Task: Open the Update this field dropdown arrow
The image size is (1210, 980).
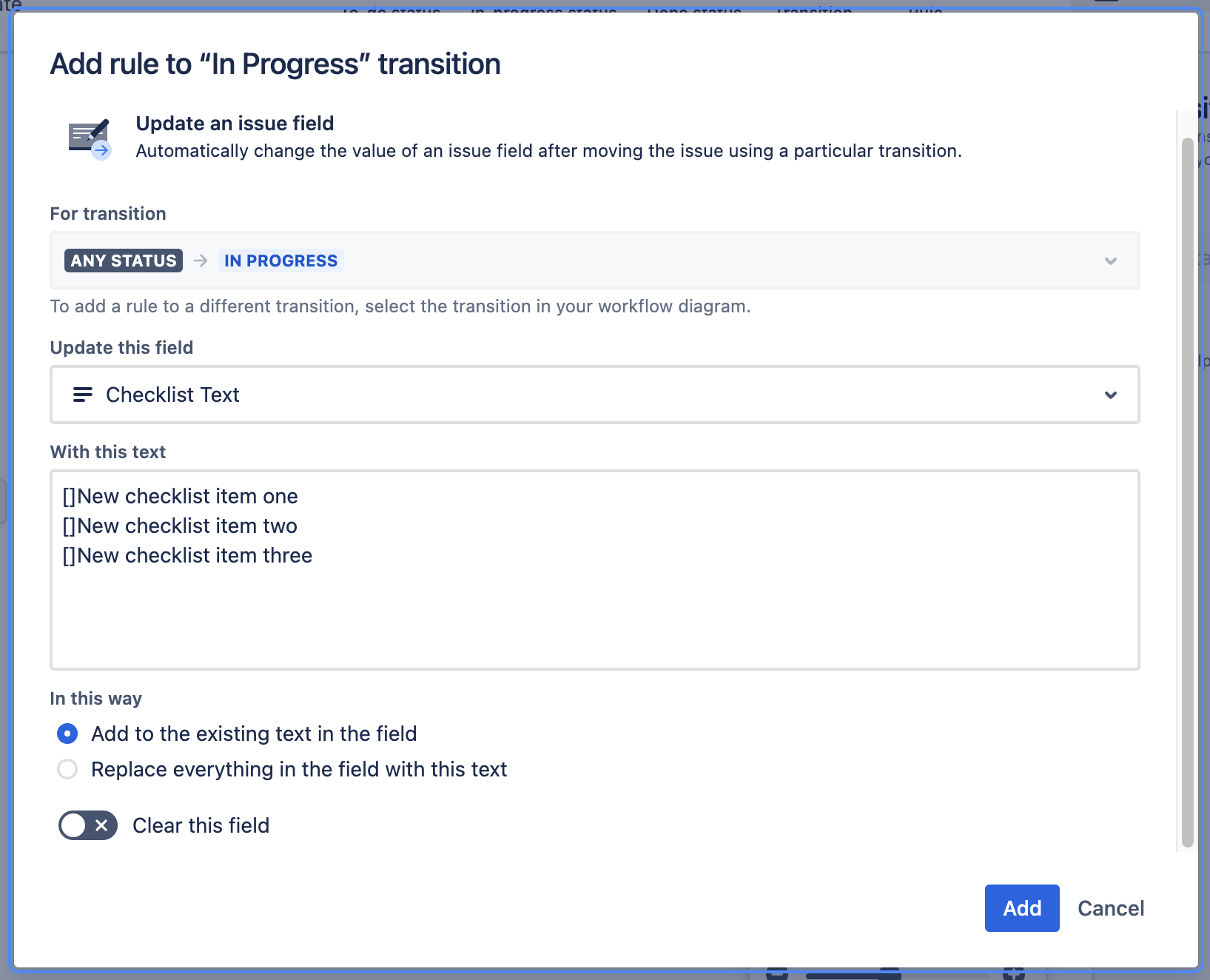Action: [1110, 395]
